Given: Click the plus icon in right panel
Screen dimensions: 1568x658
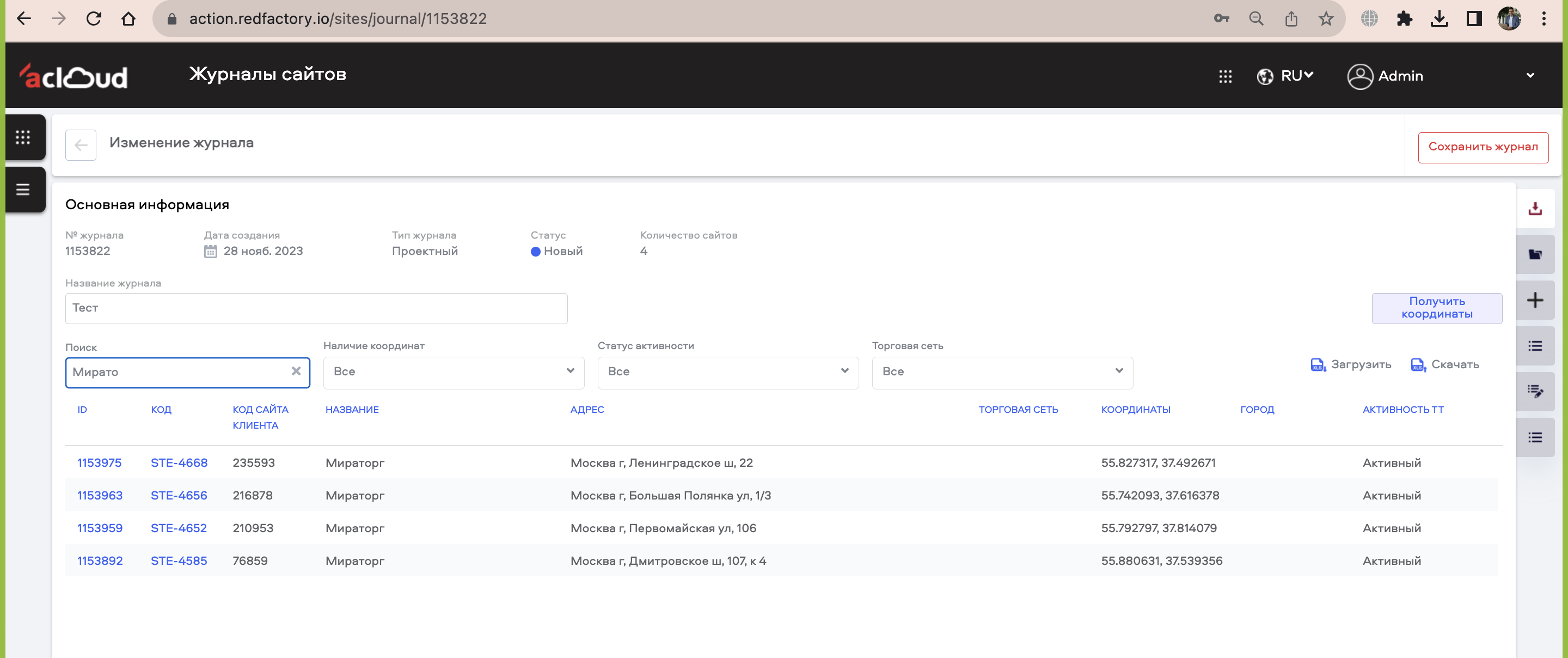Looking at the screenshot, I should [1535, 300].
